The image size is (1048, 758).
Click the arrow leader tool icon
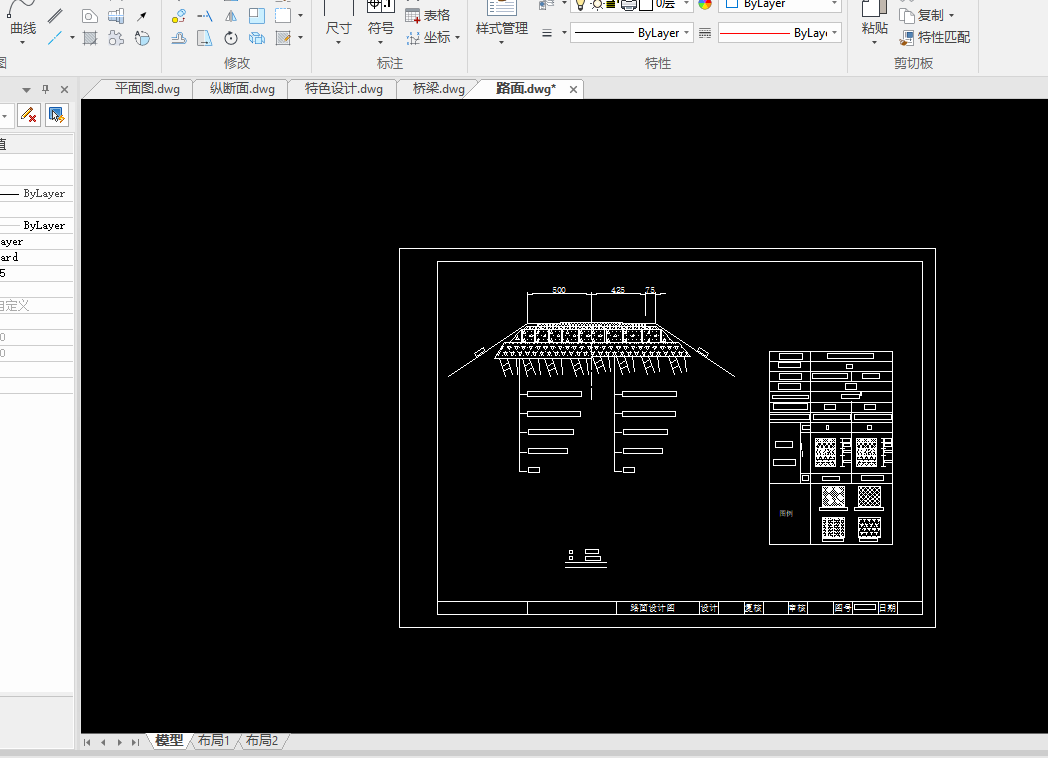pos(142,15)
